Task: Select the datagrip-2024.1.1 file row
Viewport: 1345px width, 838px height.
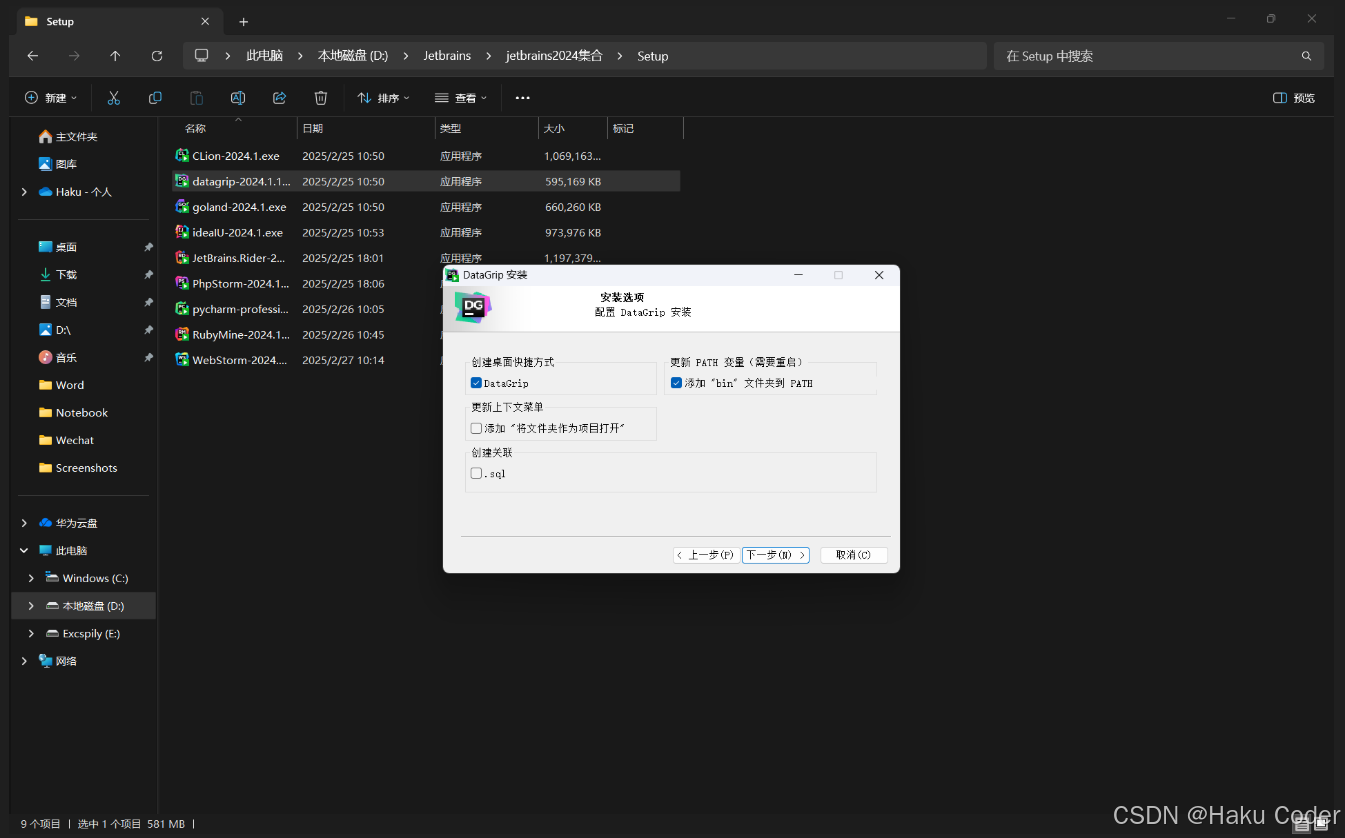Action: click(426, 181)
